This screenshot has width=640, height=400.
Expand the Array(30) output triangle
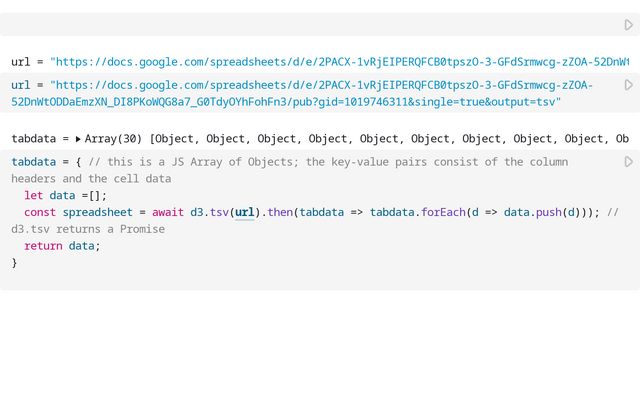(79, 139)
